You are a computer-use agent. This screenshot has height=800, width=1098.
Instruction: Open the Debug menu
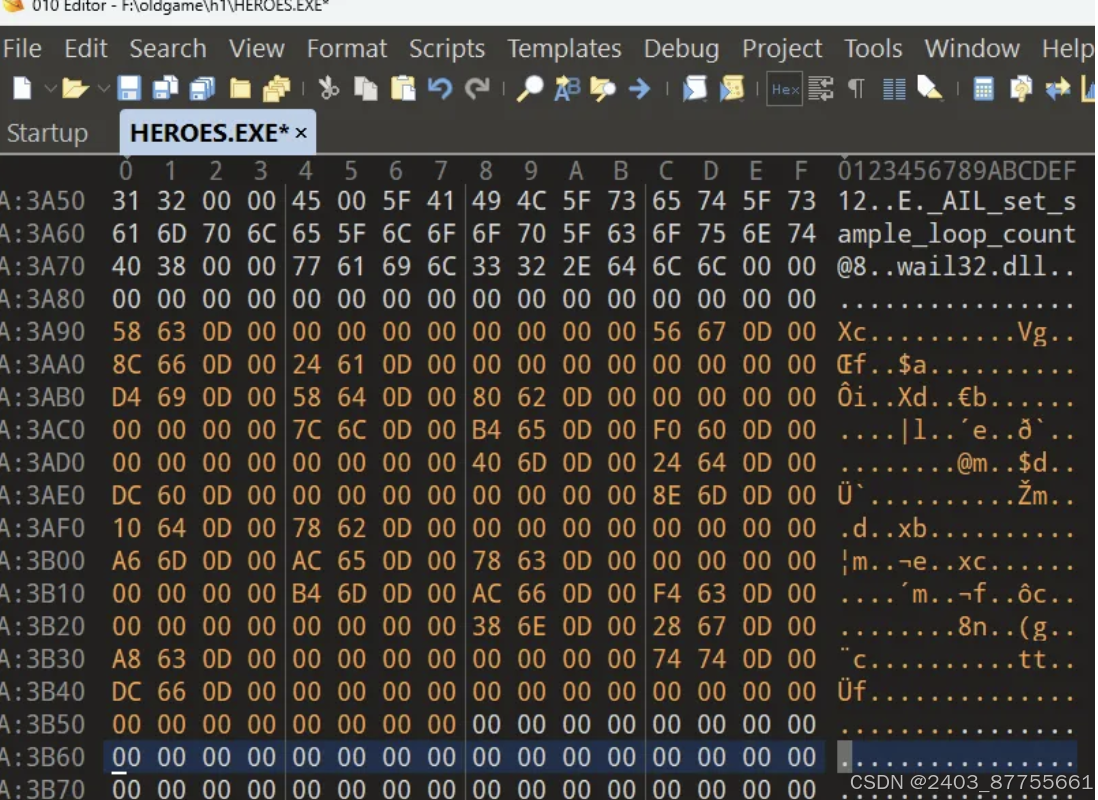[681, 48]
